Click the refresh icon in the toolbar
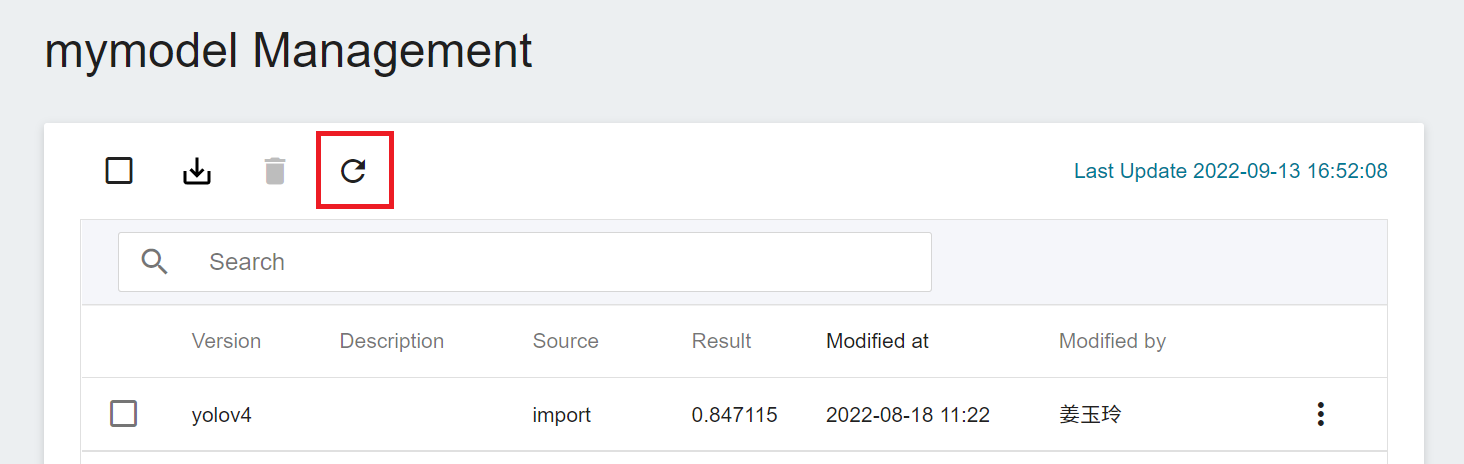The image size is (1464, 464). (x=353, y=171)
